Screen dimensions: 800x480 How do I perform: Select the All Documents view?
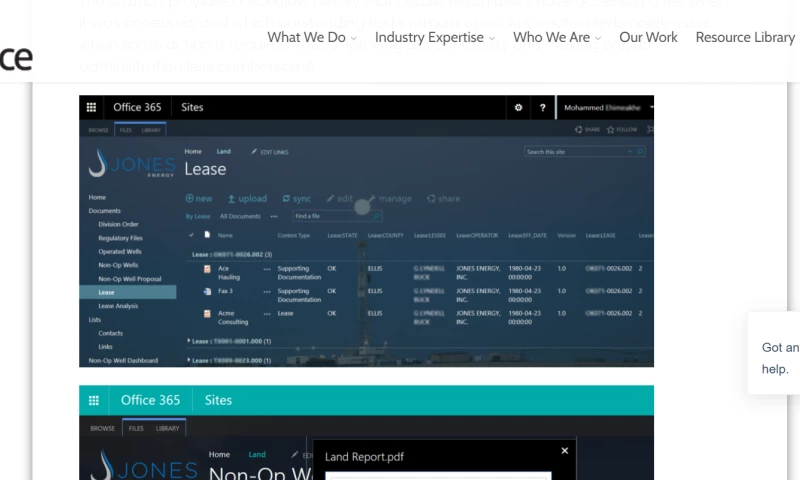(240, 216)
